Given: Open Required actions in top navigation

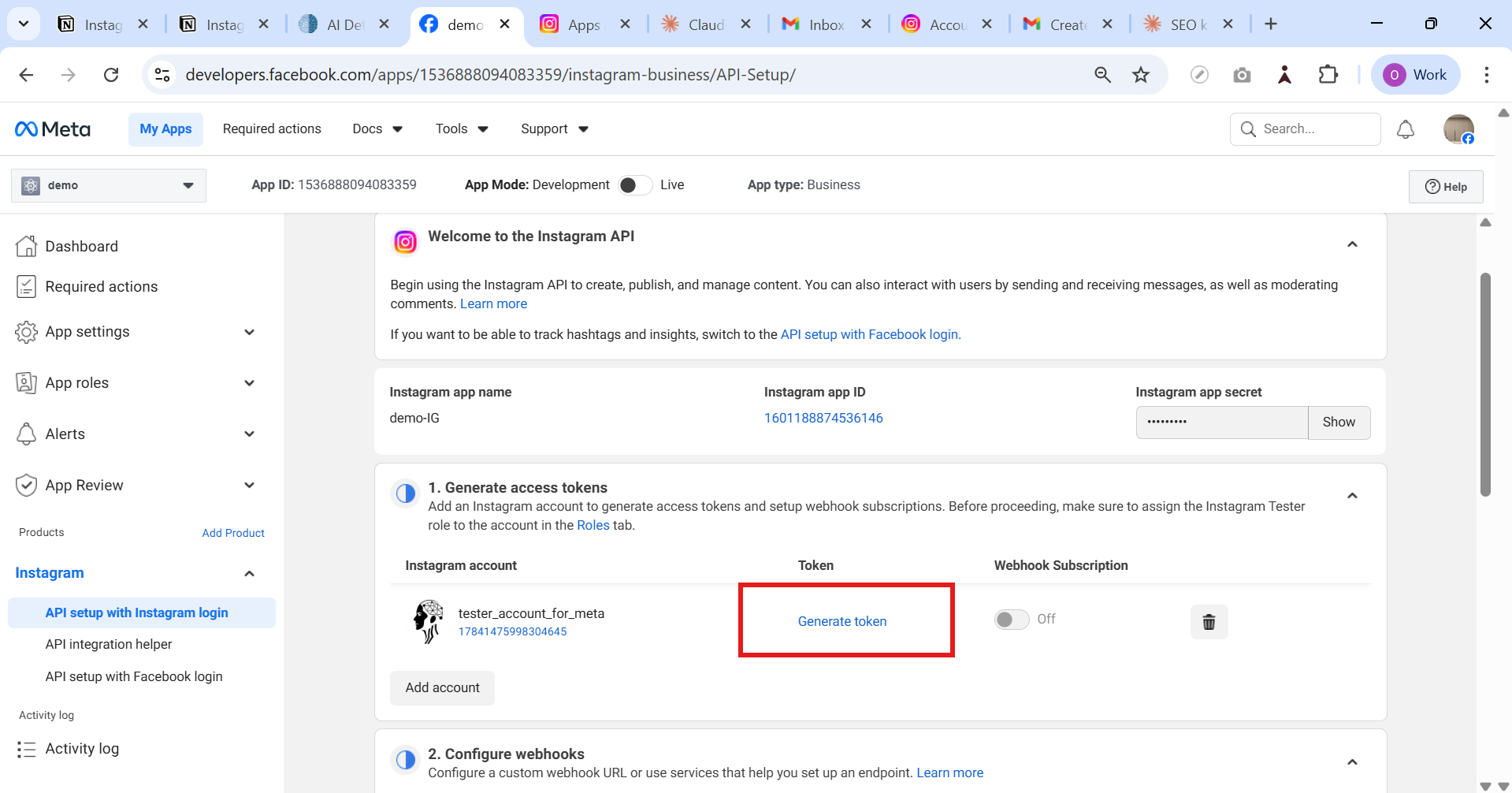Looking at the screenshot, I should point(272,129).
